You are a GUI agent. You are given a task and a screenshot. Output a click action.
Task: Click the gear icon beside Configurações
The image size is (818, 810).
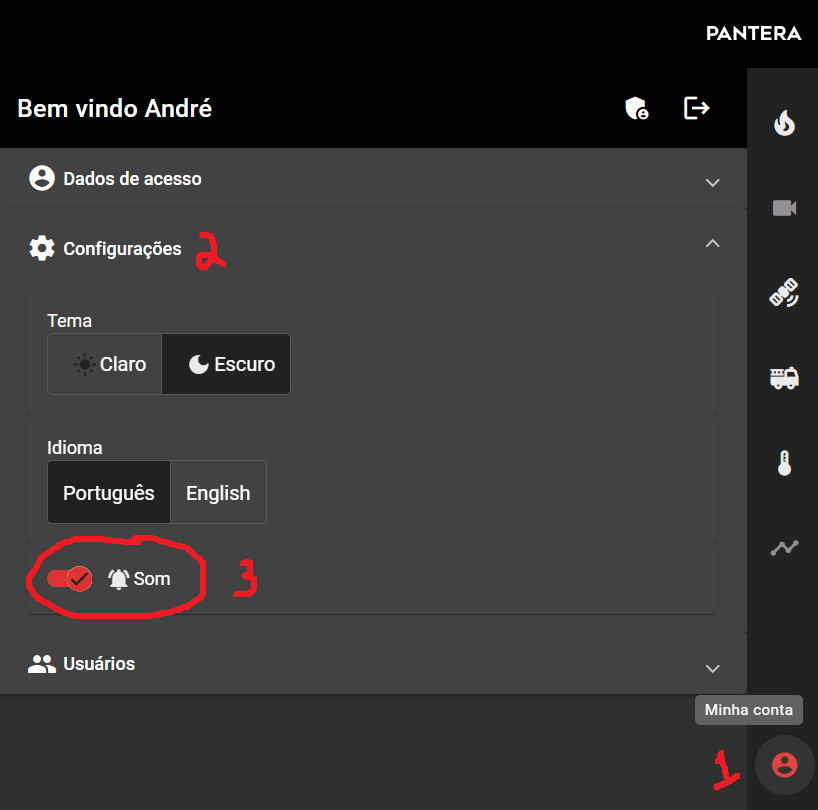point(42,248)
